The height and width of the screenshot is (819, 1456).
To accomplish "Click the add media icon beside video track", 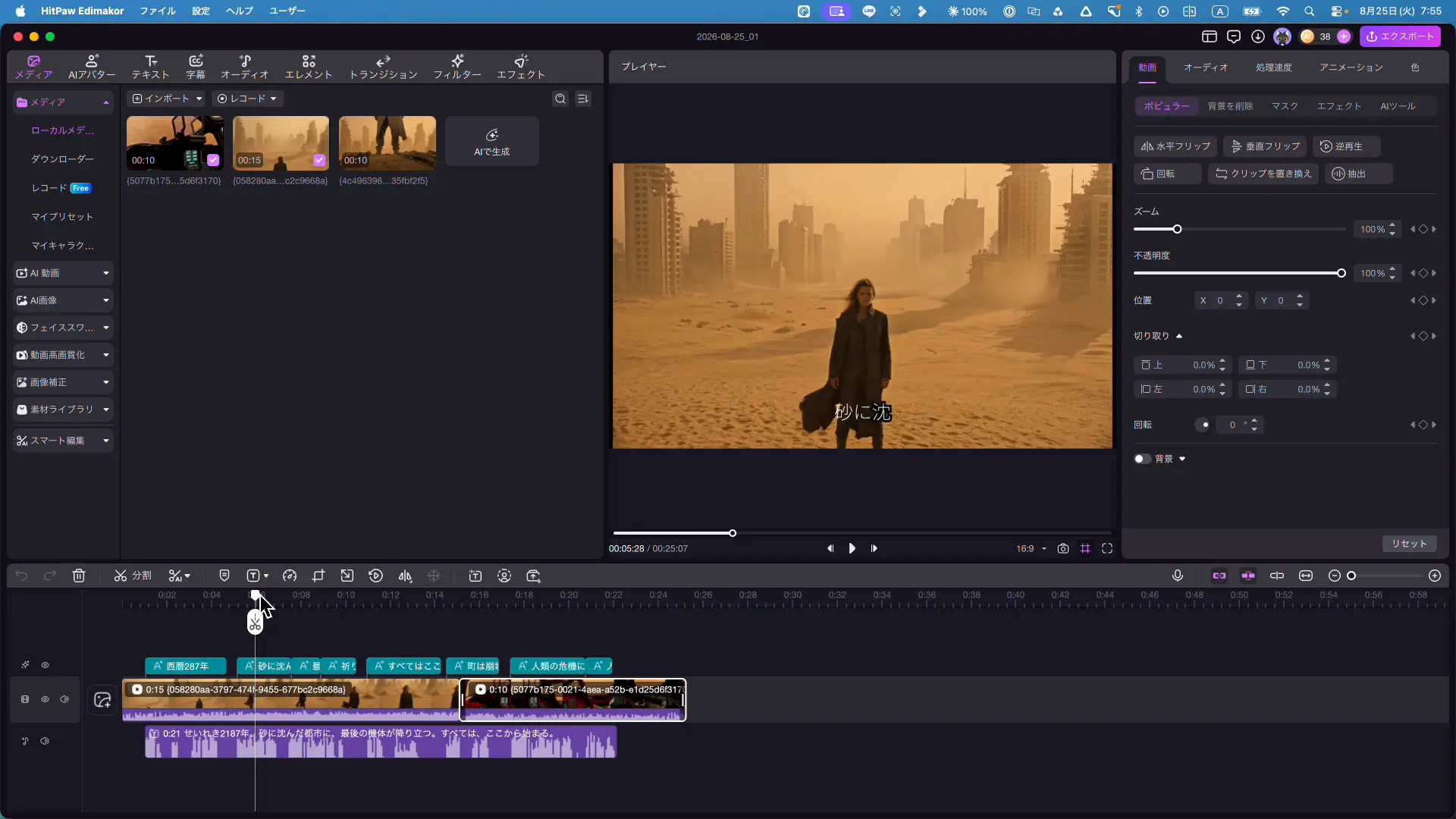I will 102,699.
